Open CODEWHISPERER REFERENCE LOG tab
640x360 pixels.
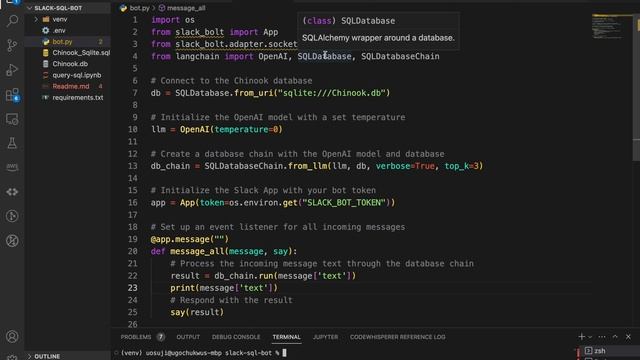click(398, 337)
